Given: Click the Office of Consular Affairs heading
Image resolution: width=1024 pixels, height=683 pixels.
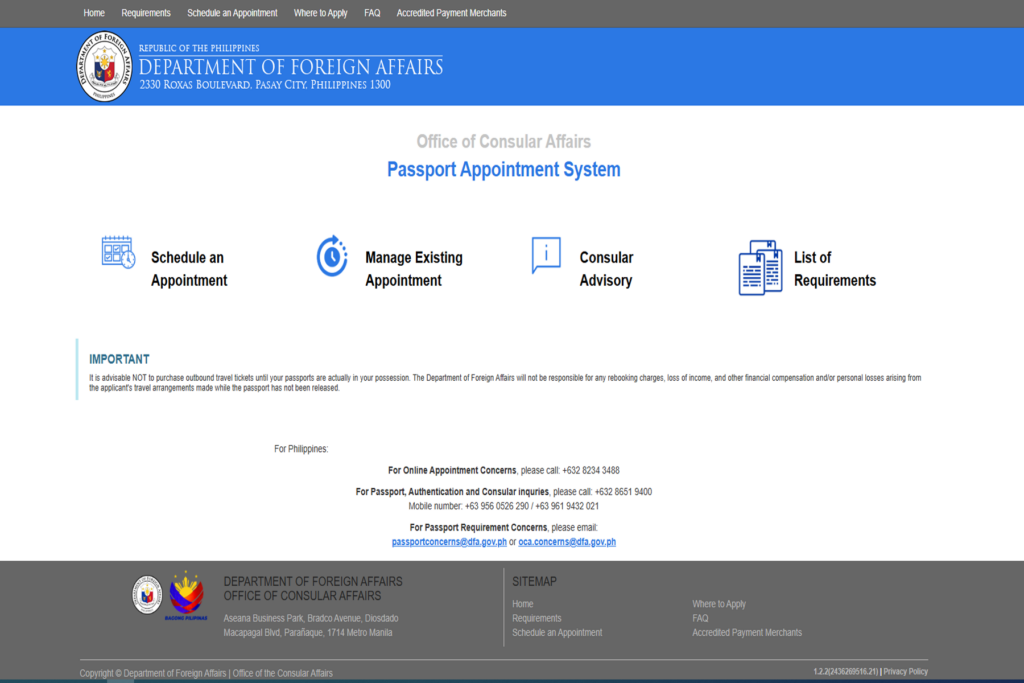Looking at the screenshot, I should 504,142.
